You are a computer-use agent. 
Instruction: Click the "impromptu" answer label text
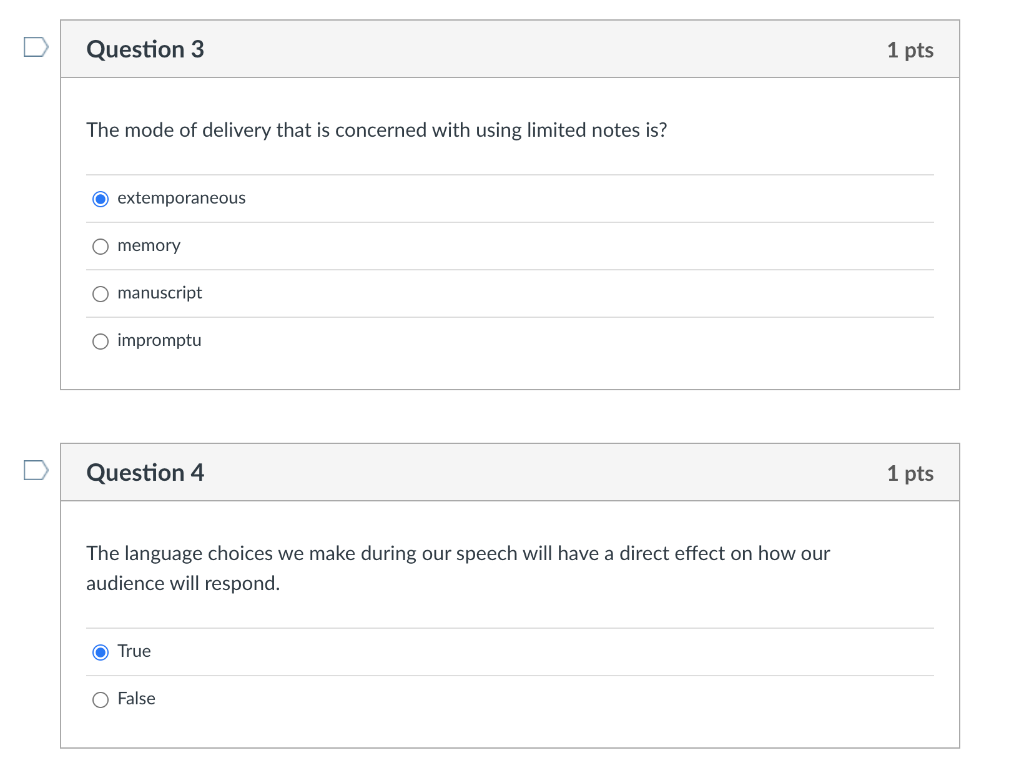click(159, 340)
